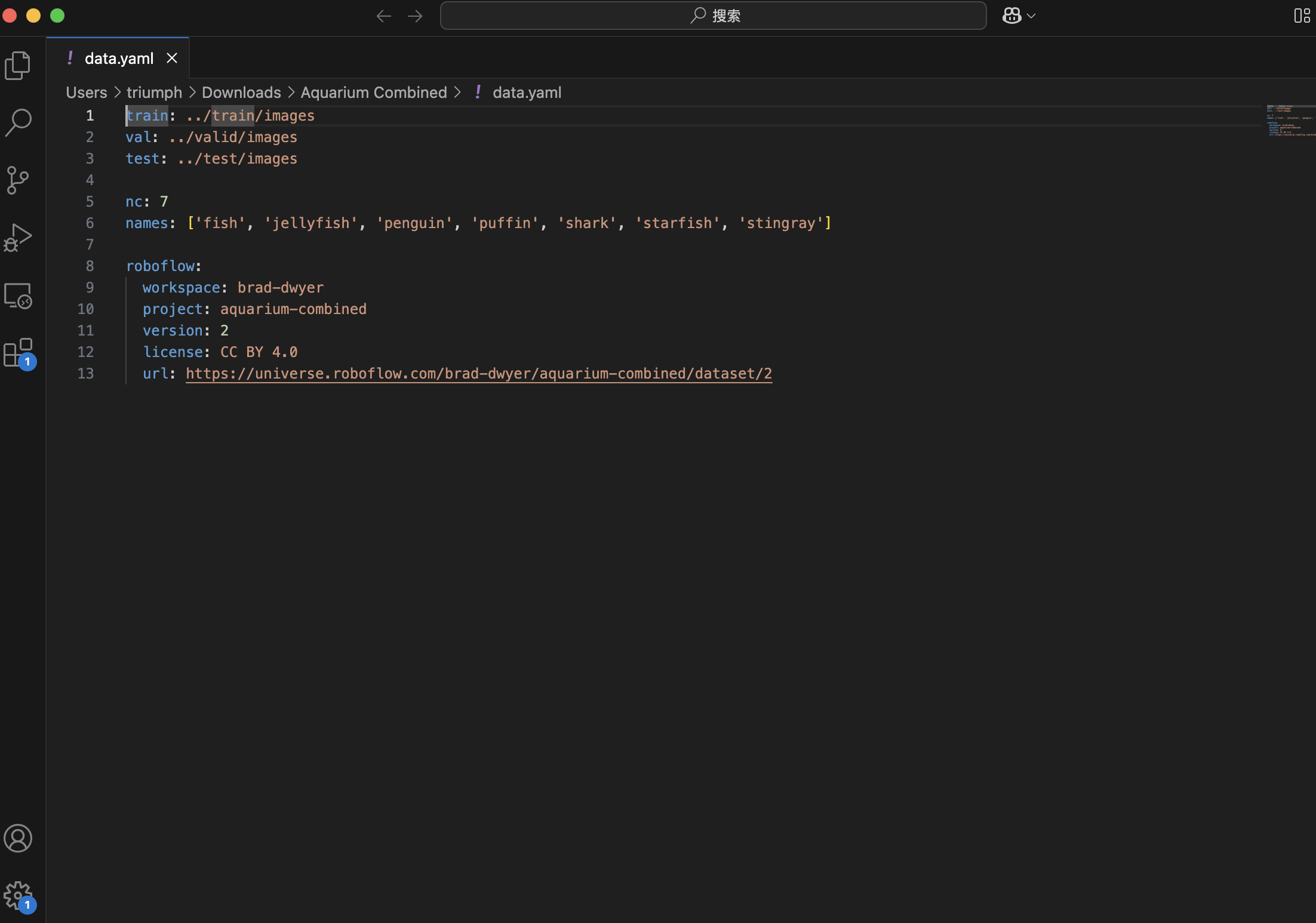
Task: Go forward with the right arrow
Action: tap(415, 16)
